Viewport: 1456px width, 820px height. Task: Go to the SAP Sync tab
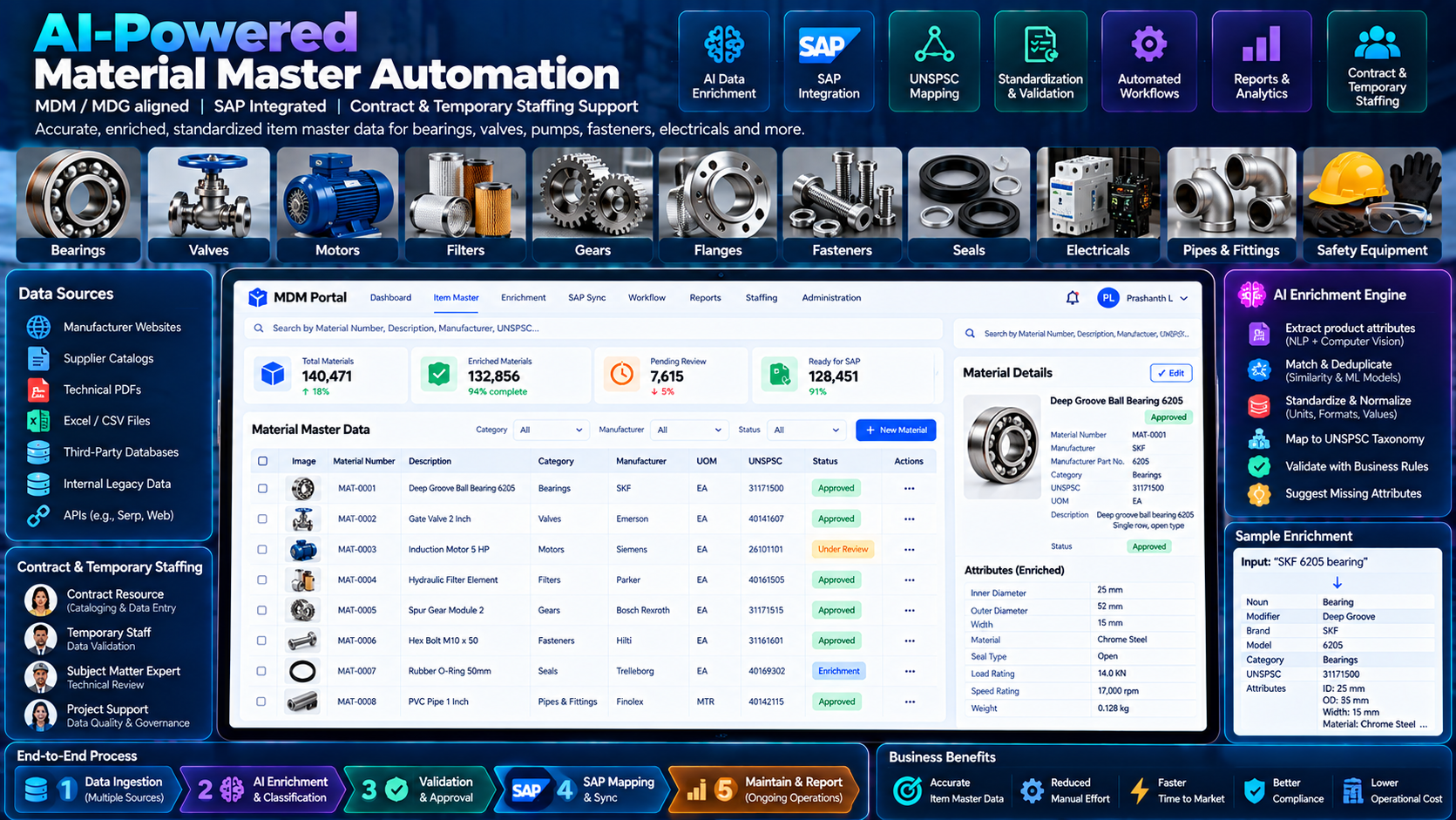[586, 298]
